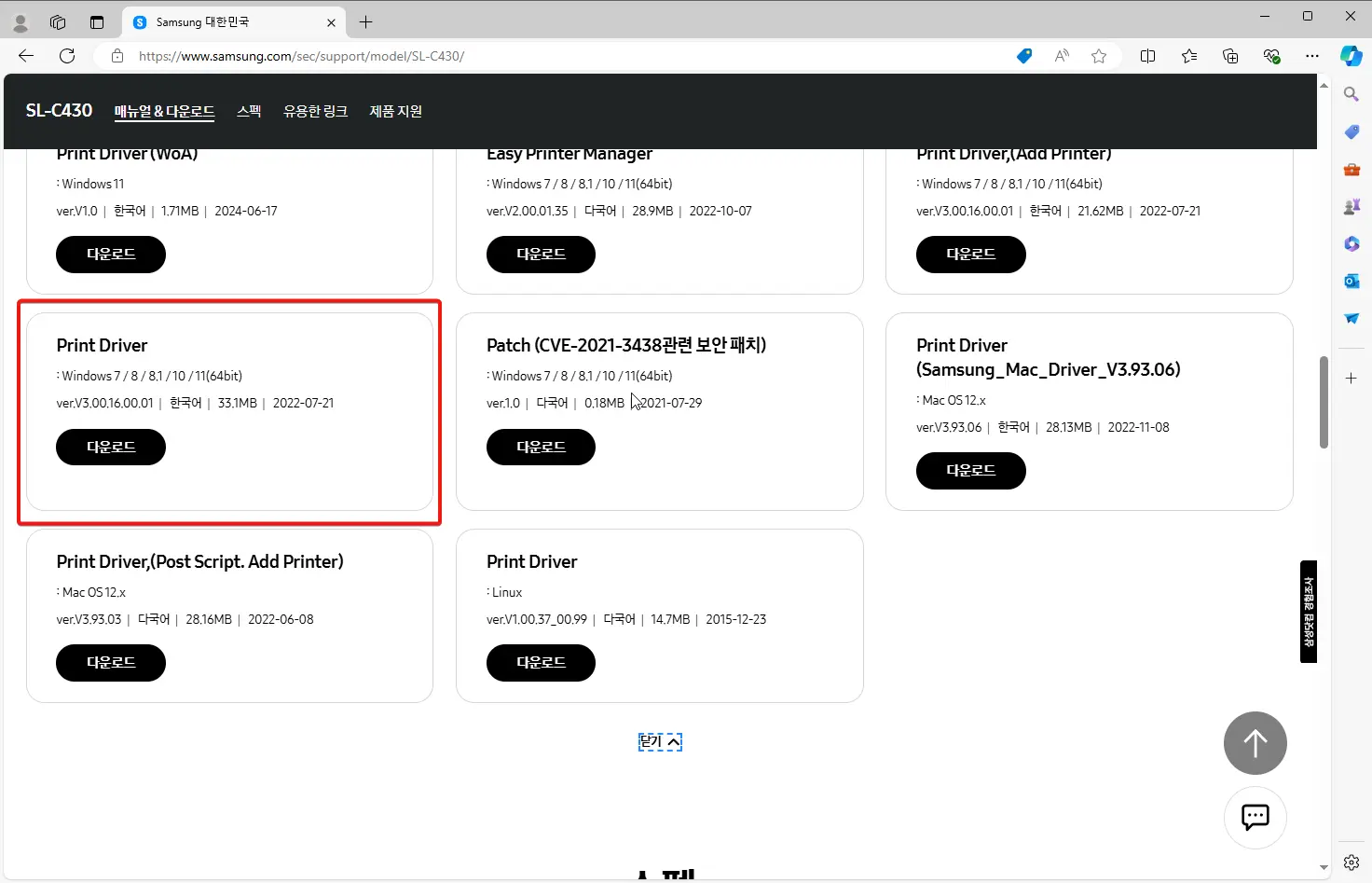Screen dimensions: 1372x883
Task: Click Patch (CVE-2021-3438관련 보안 패치) title
Action: [x=626, y=345]
